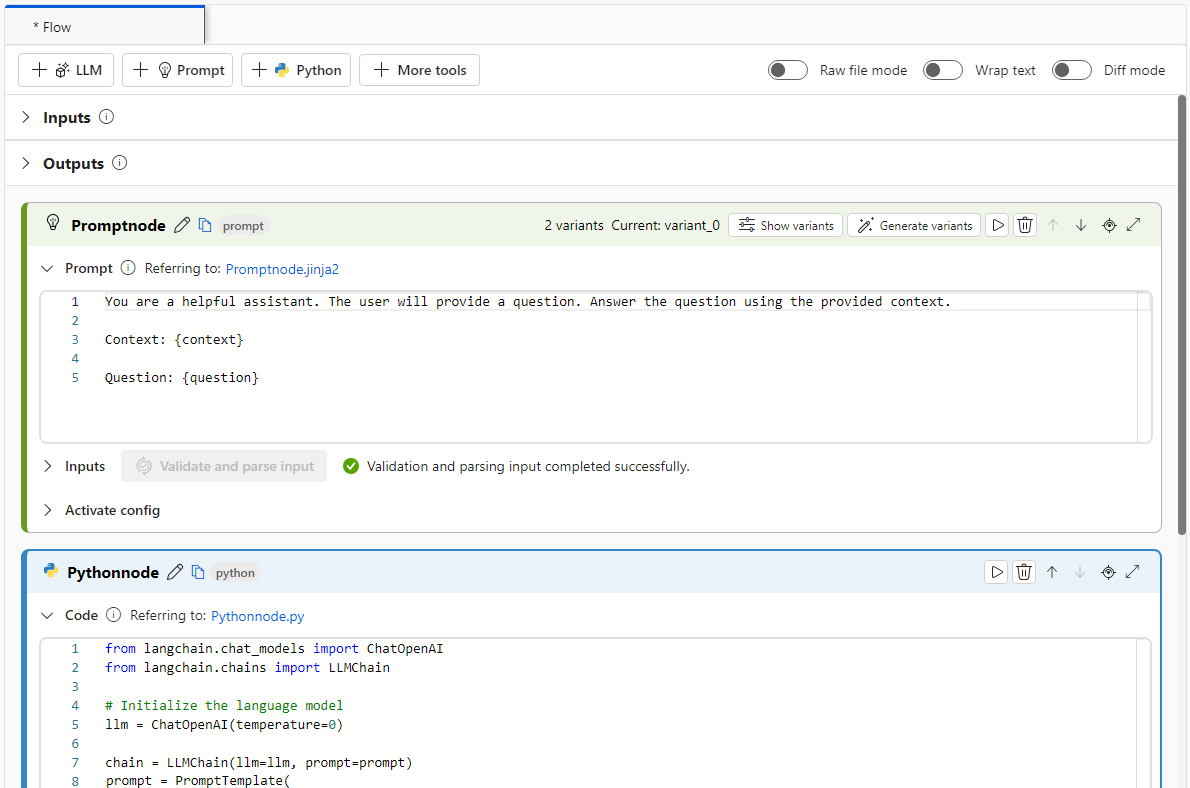1190x788 pixels.
Task: Turn on Wrap text
Action: tap(942, 70)
